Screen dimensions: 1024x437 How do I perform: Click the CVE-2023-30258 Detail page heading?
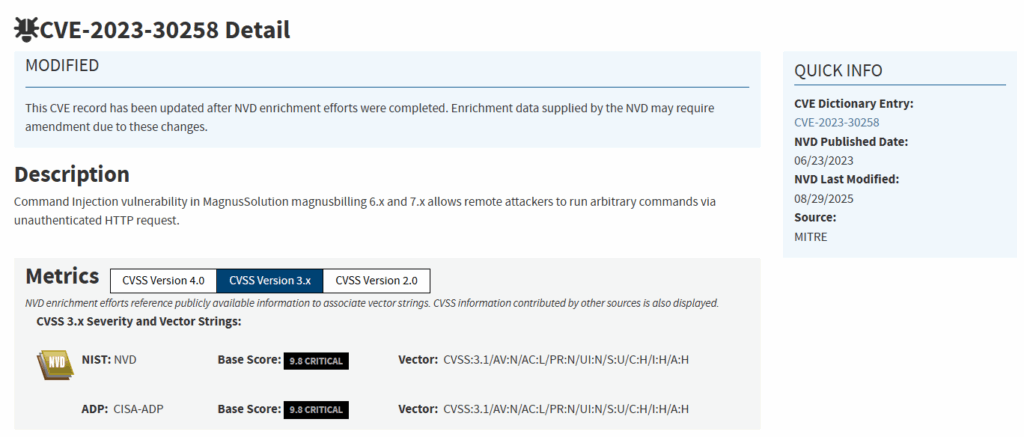point(165,30)
